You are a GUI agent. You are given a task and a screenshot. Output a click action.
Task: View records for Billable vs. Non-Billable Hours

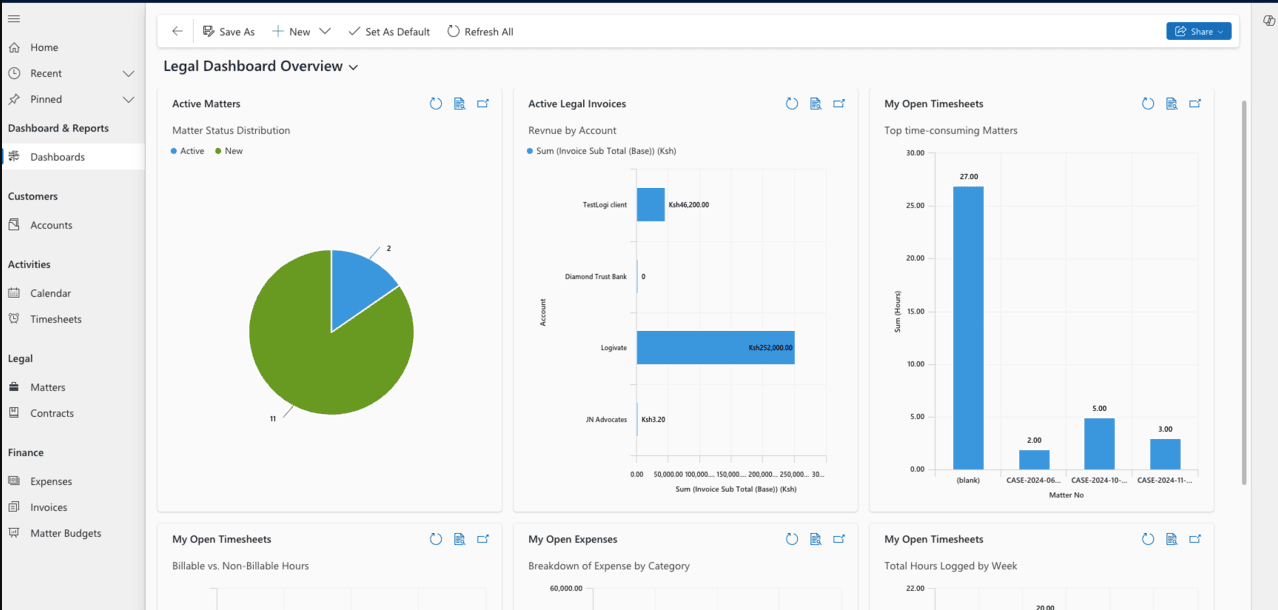[459, 539]
